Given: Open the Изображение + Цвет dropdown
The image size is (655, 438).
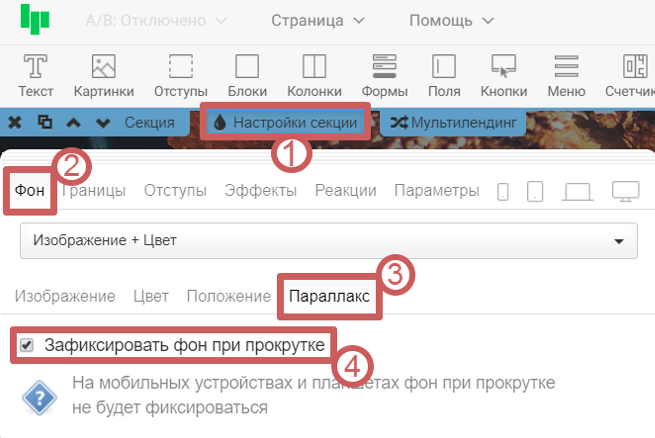Looking at the screenshot, I should tap(328, 241).
